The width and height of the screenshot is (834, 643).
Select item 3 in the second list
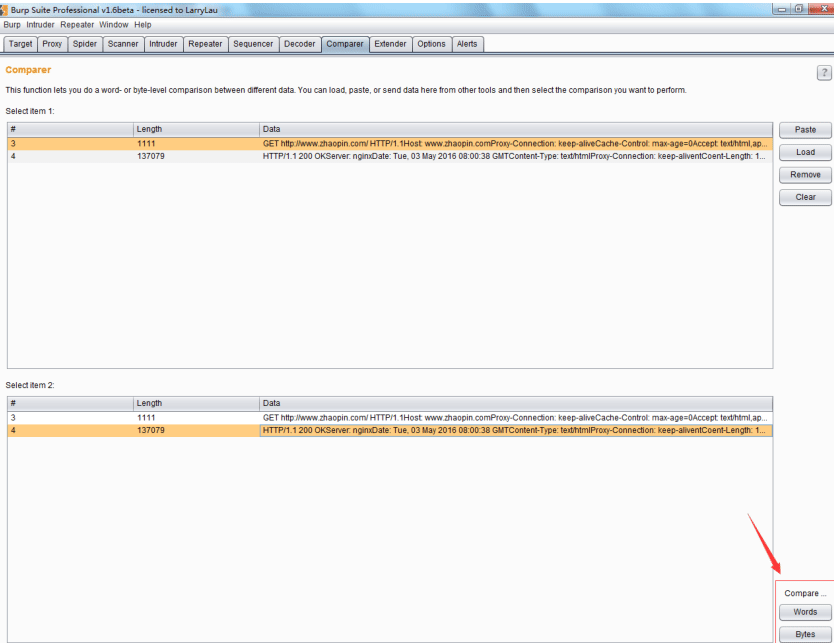click(390, 418)
